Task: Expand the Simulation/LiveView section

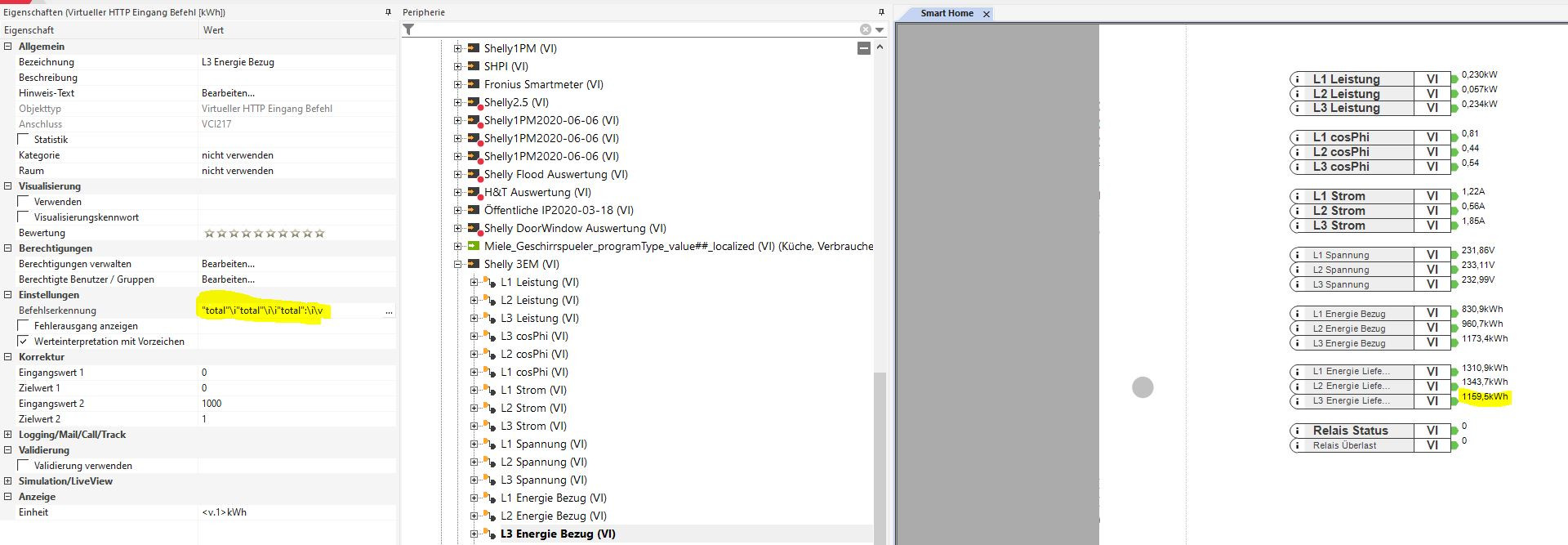Action: [x=8, y=481]
